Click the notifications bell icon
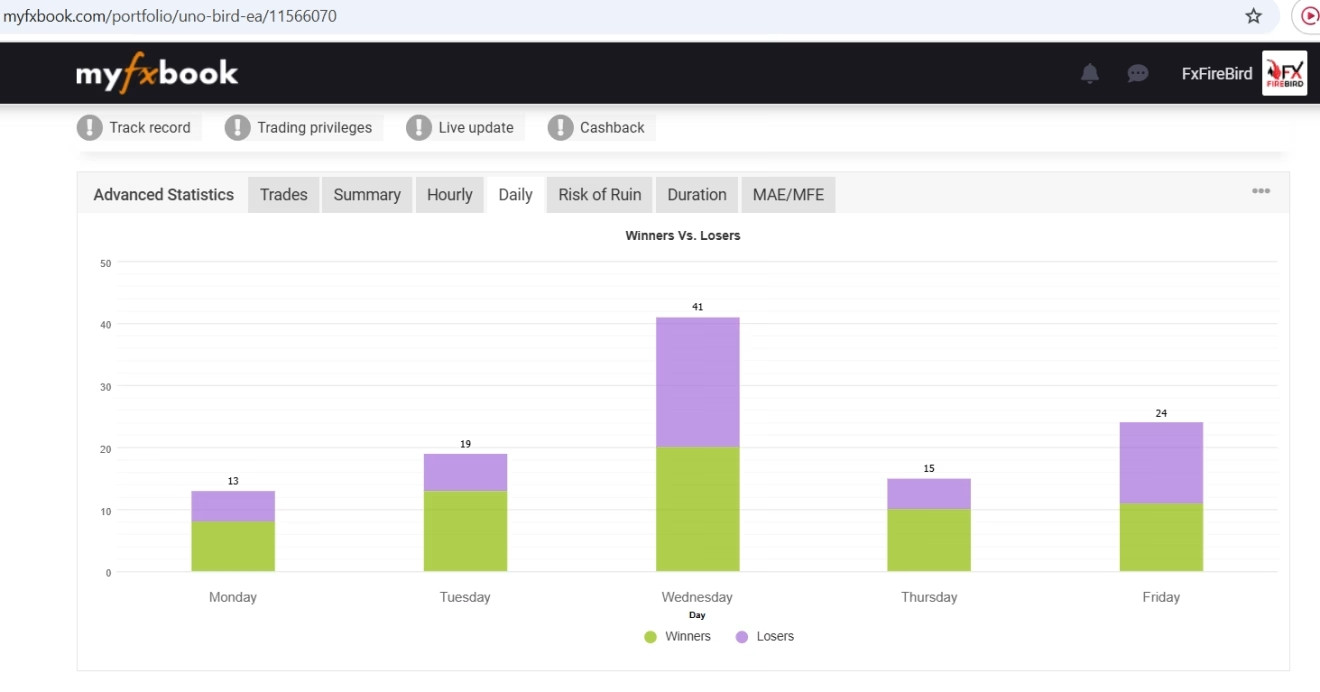This screenshot has height=692, width=1320. (1090, 73)
